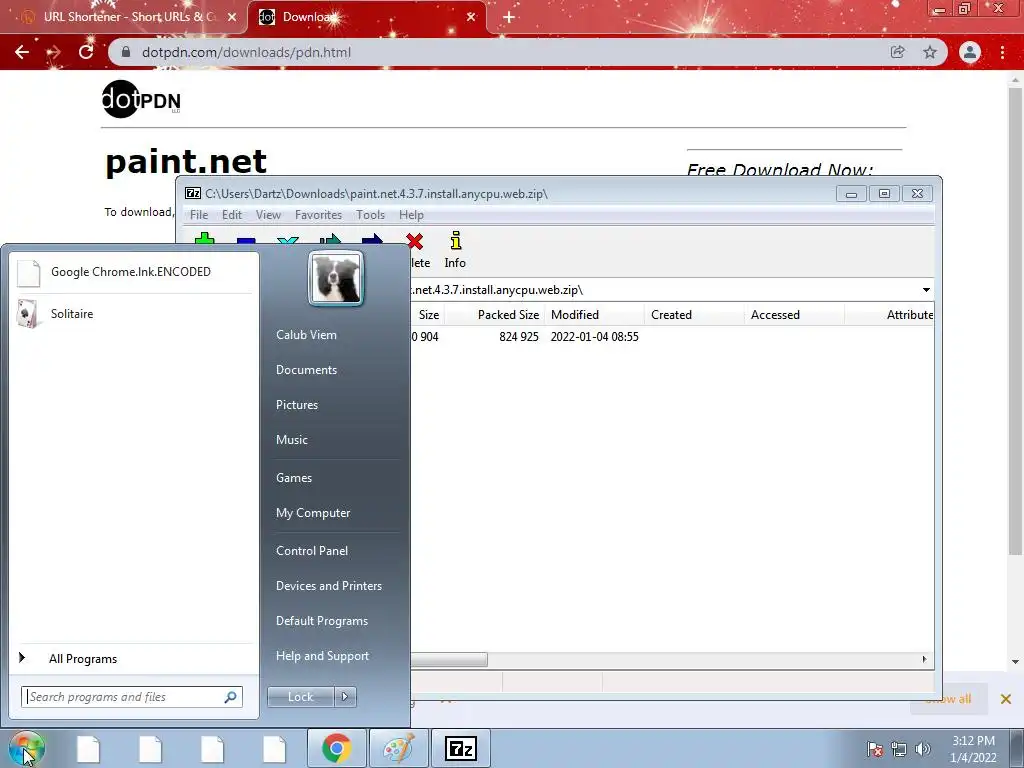Open the Paint palette taskbar icon
This screenshot has height=768, width=1024.
coord(398,748)
